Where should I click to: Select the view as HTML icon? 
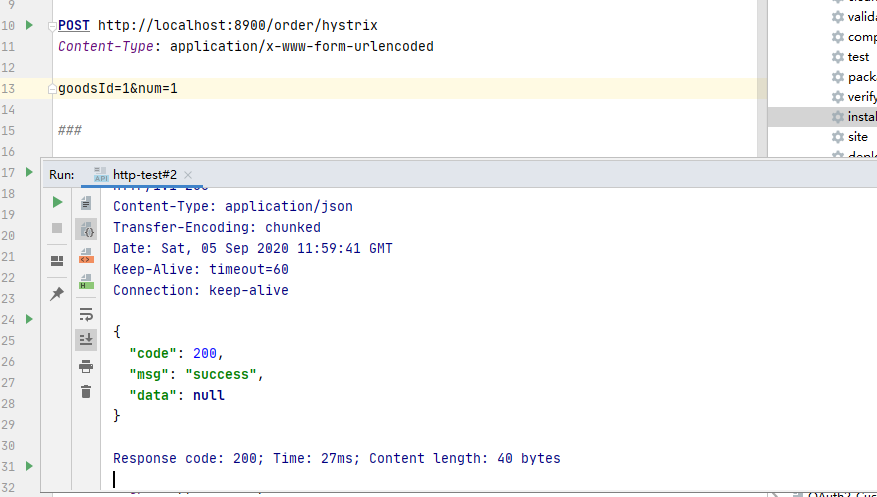tap(86, 255)
